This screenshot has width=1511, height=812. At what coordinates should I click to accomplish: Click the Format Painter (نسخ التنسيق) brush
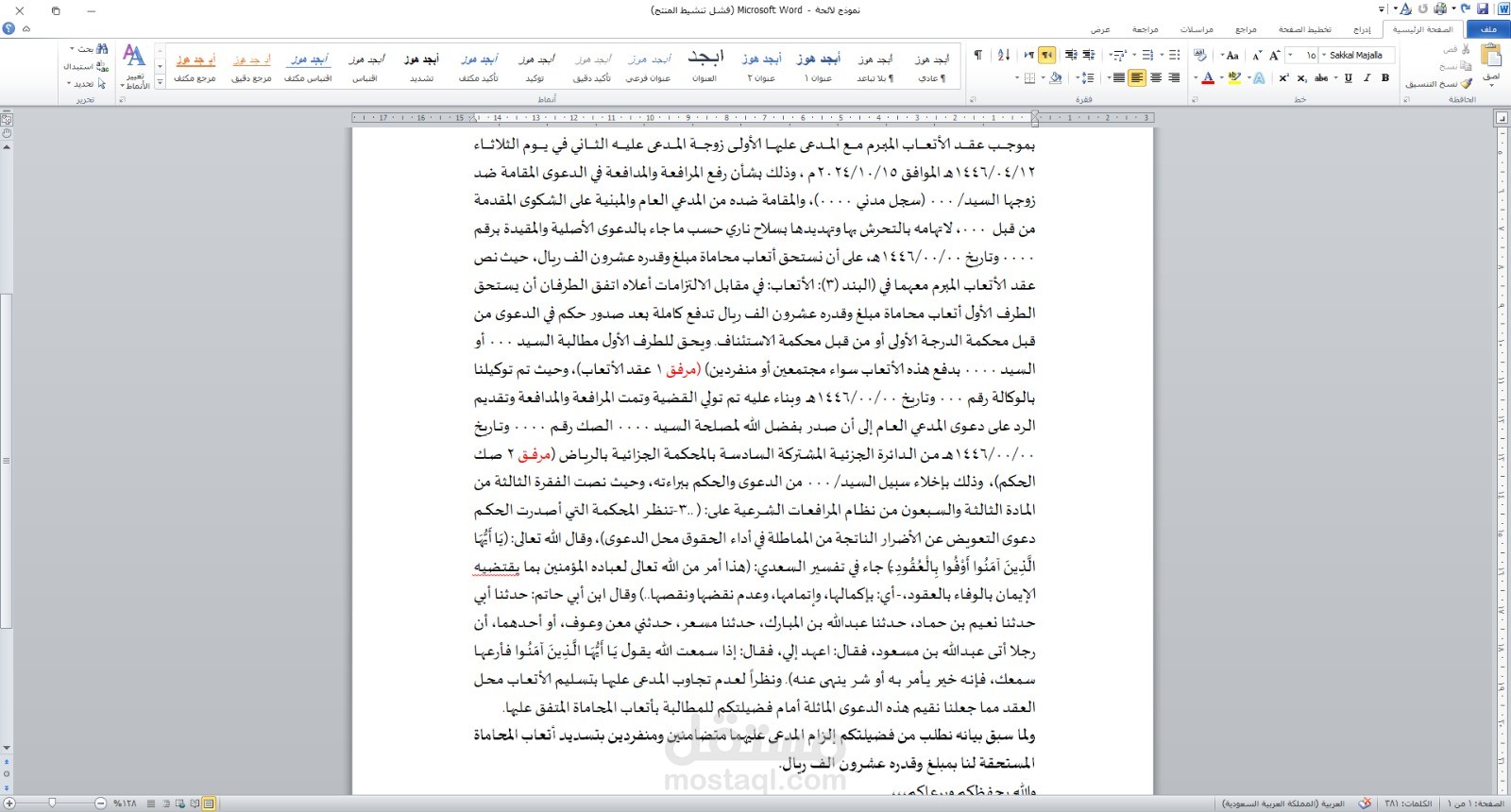1466,83
